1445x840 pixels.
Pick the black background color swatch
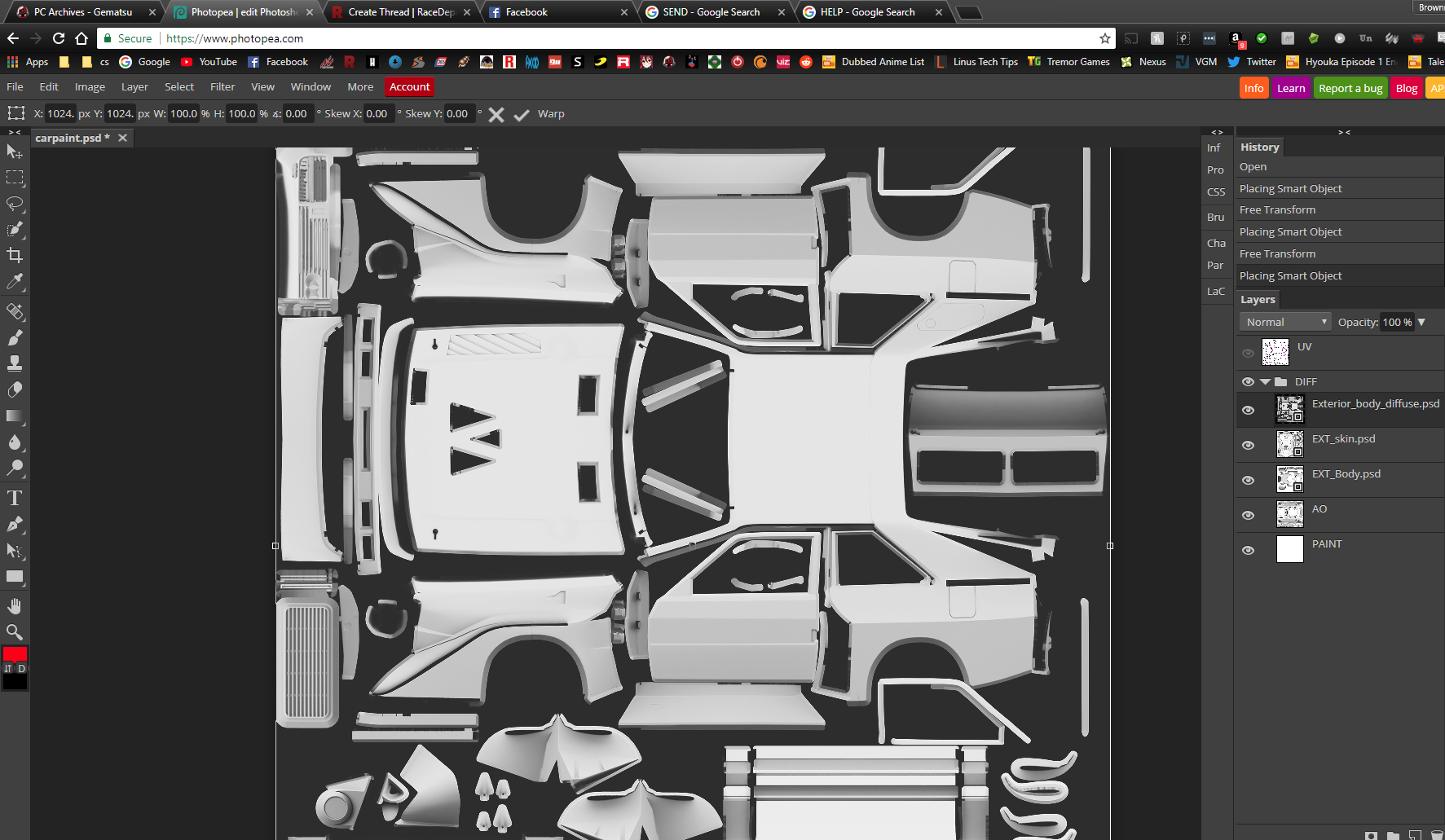pos(15,681)
